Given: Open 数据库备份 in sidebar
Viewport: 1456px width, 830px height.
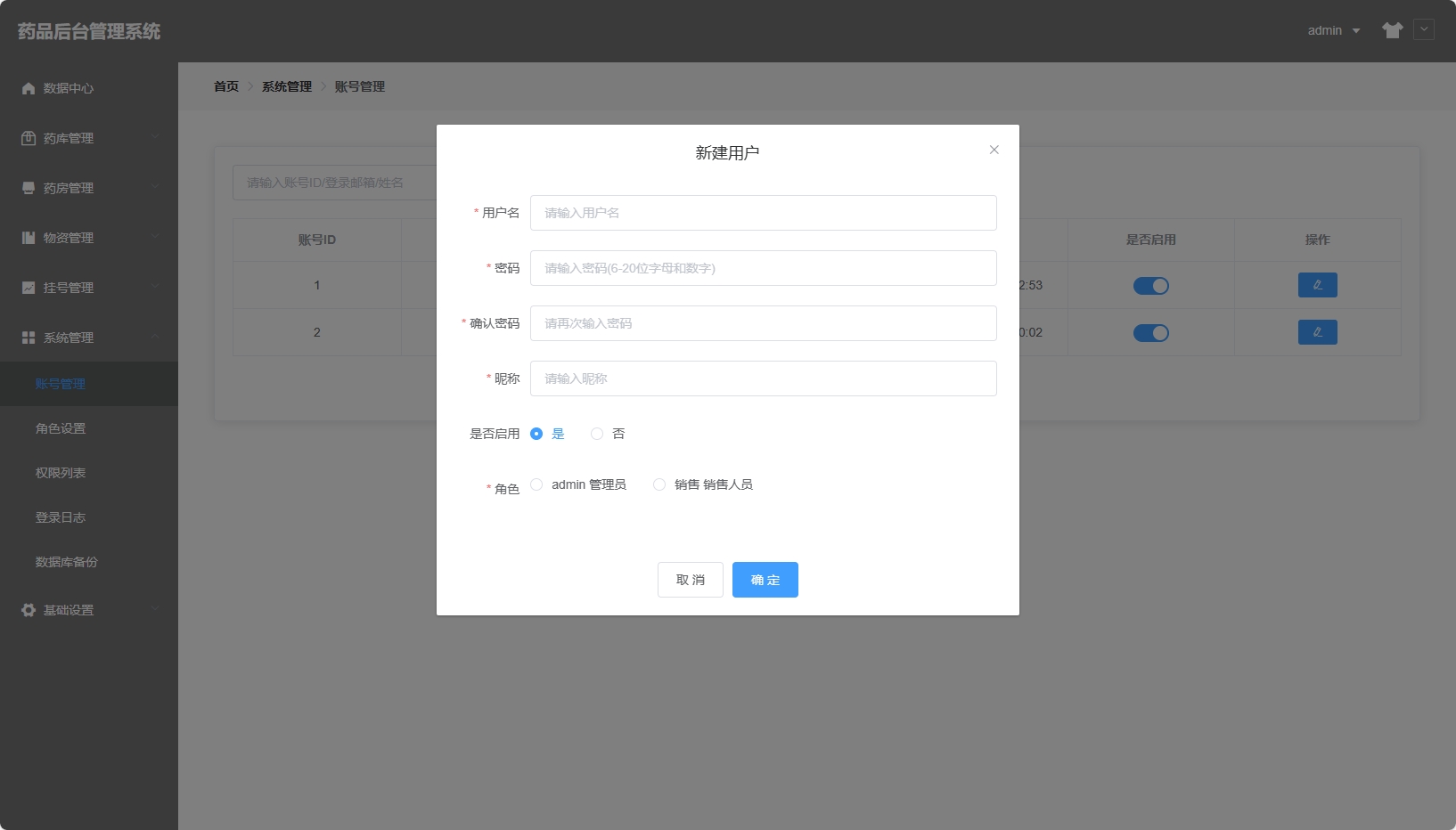Looking at the screenshot, I should (89, 562).
